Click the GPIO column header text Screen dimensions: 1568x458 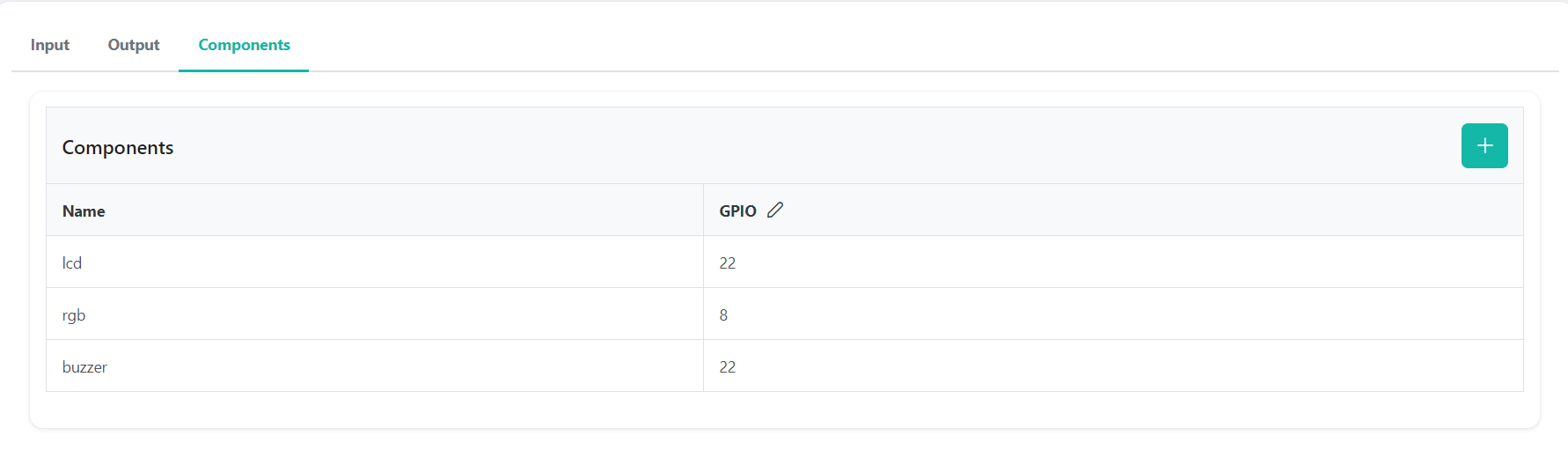737,211
